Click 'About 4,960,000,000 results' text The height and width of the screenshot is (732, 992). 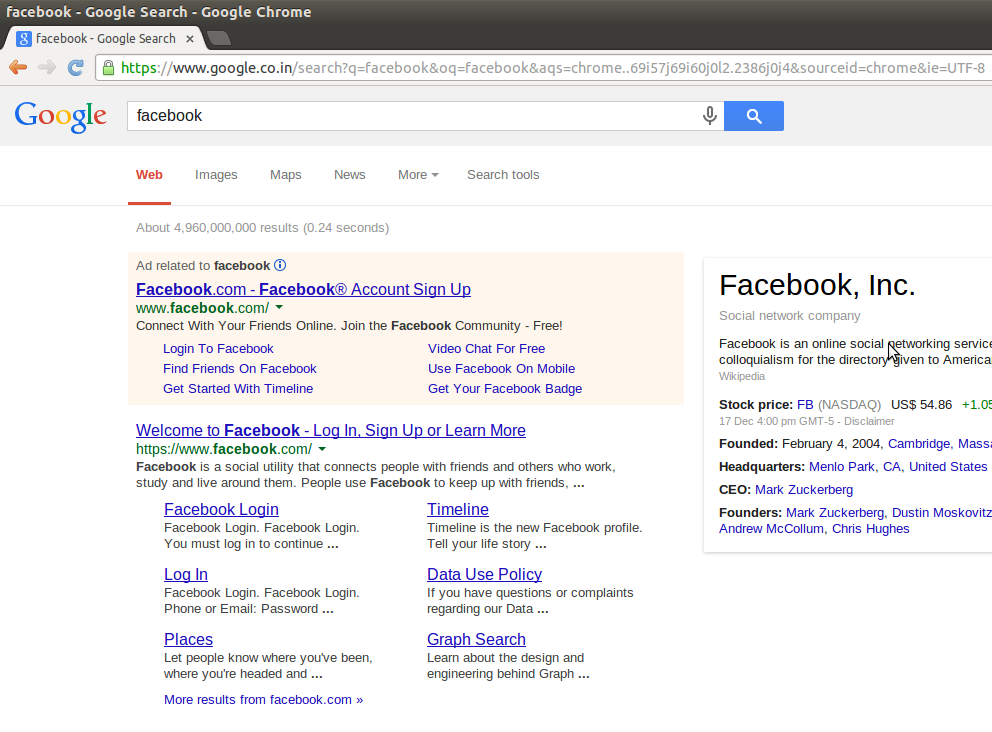pyautogui.click(x=217, y=228)
